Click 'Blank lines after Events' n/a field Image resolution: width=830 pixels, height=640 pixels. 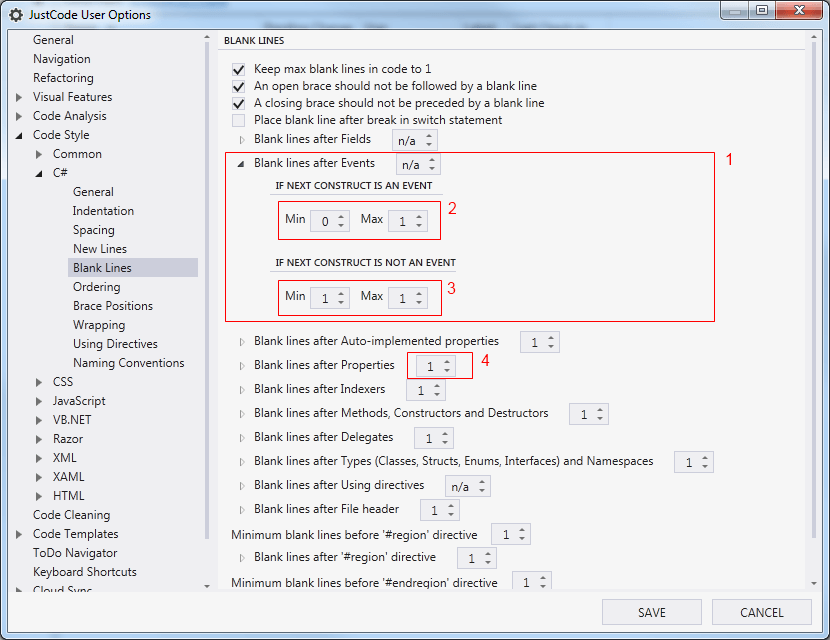tap(418, 164)
